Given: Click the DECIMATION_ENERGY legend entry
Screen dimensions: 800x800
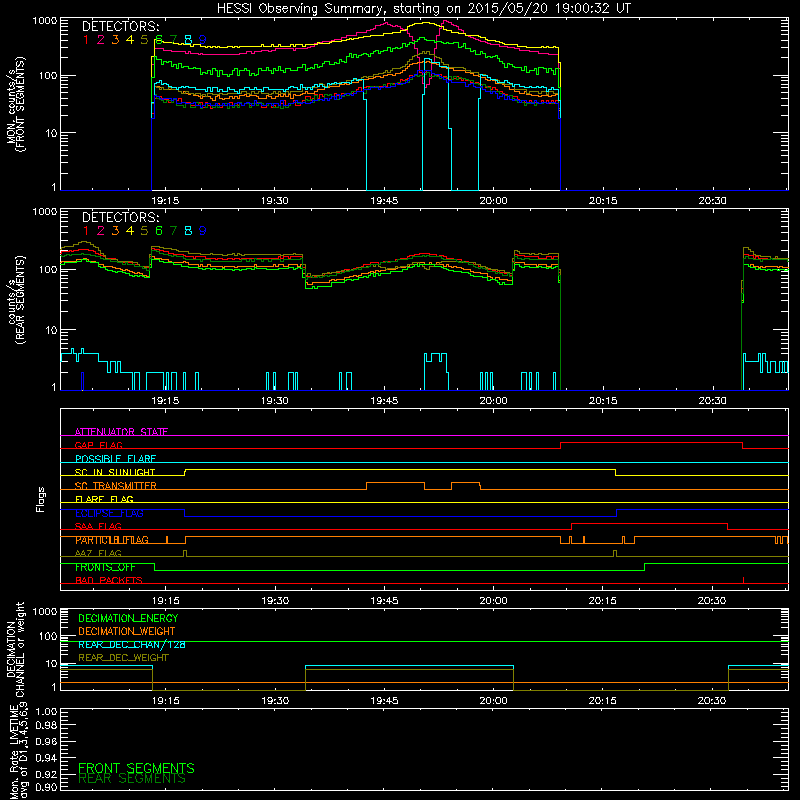Looking at the screenshot, I should coord(128,618).
